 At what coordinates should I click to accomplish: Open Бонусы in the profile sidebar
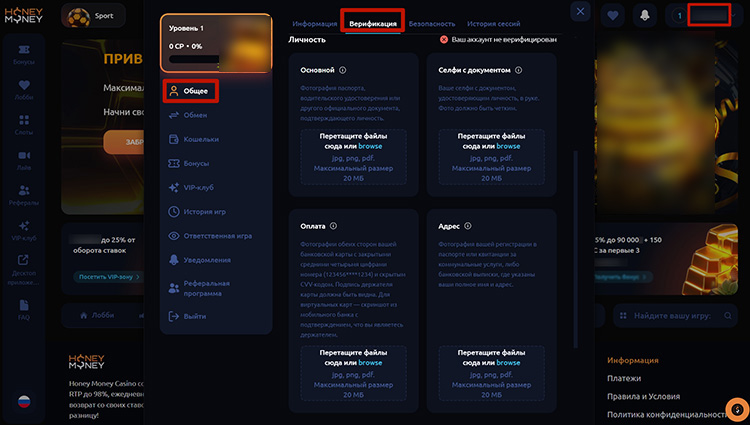(x=198, y=163)
